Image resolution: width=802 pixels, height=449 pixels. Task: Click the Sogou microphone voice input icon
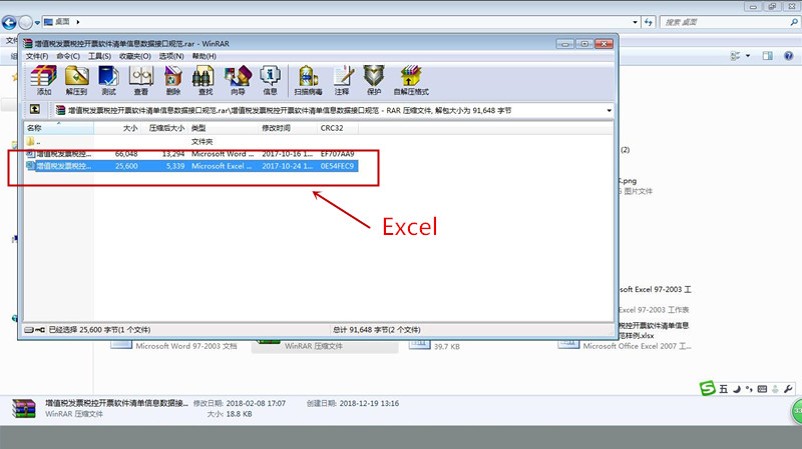775,389
